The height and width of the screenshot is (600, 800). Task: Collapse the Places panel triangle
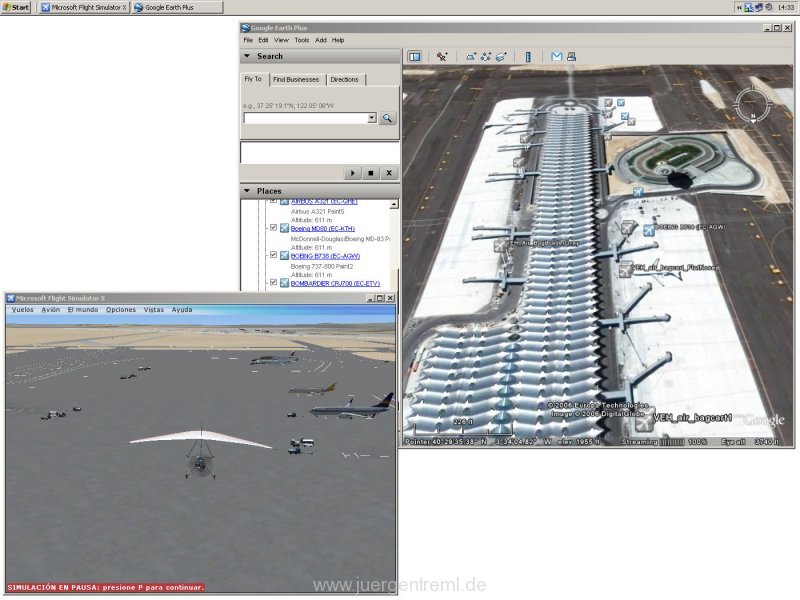coord(247,191)
